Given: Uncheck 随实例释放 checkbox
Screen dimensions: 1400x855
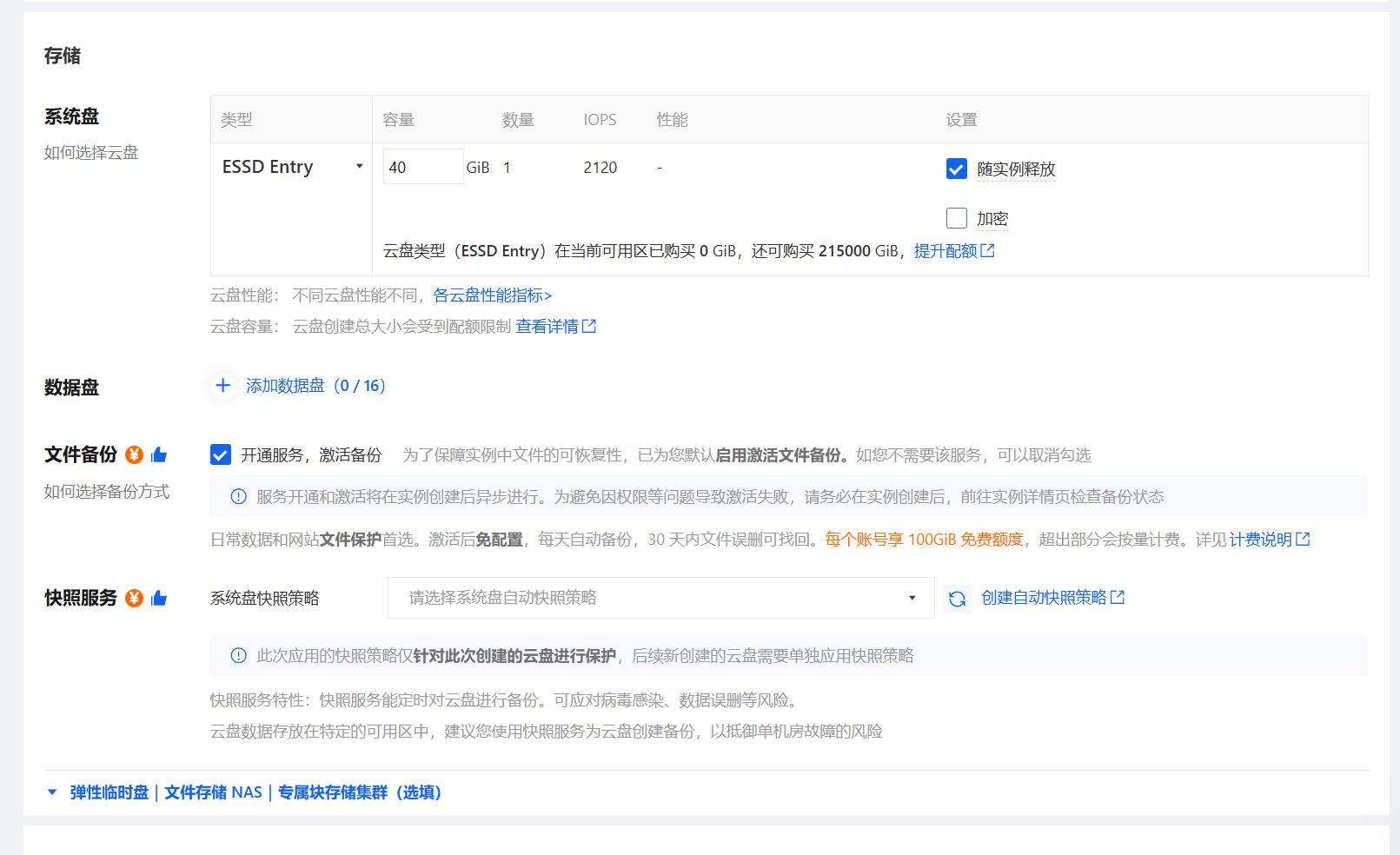Looking at the screenshot, I should click(x=957, y=169).
